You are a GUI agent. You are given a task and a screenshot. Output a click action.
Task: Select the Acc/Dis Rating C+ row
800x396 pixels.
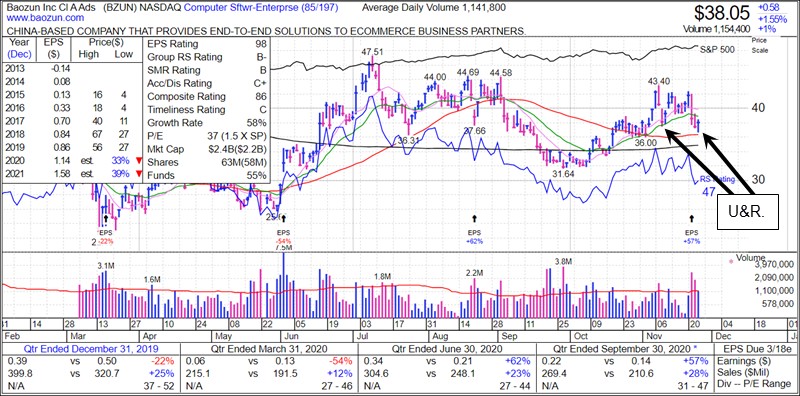click(x=207, y=84)
